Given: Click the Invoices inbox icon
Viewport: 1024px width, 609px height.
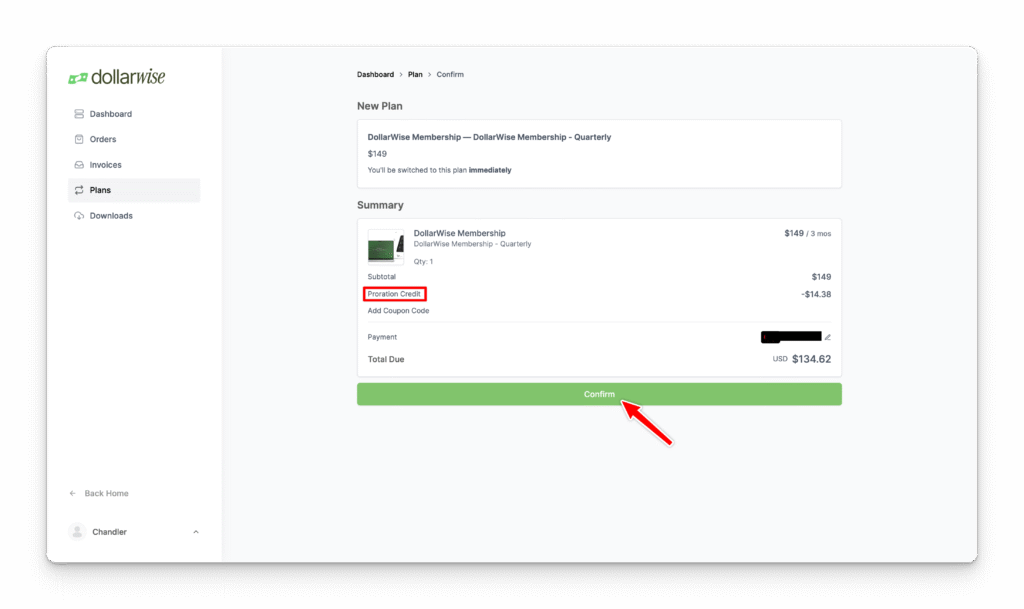Looking at the screenshot, I should (79, 164).
